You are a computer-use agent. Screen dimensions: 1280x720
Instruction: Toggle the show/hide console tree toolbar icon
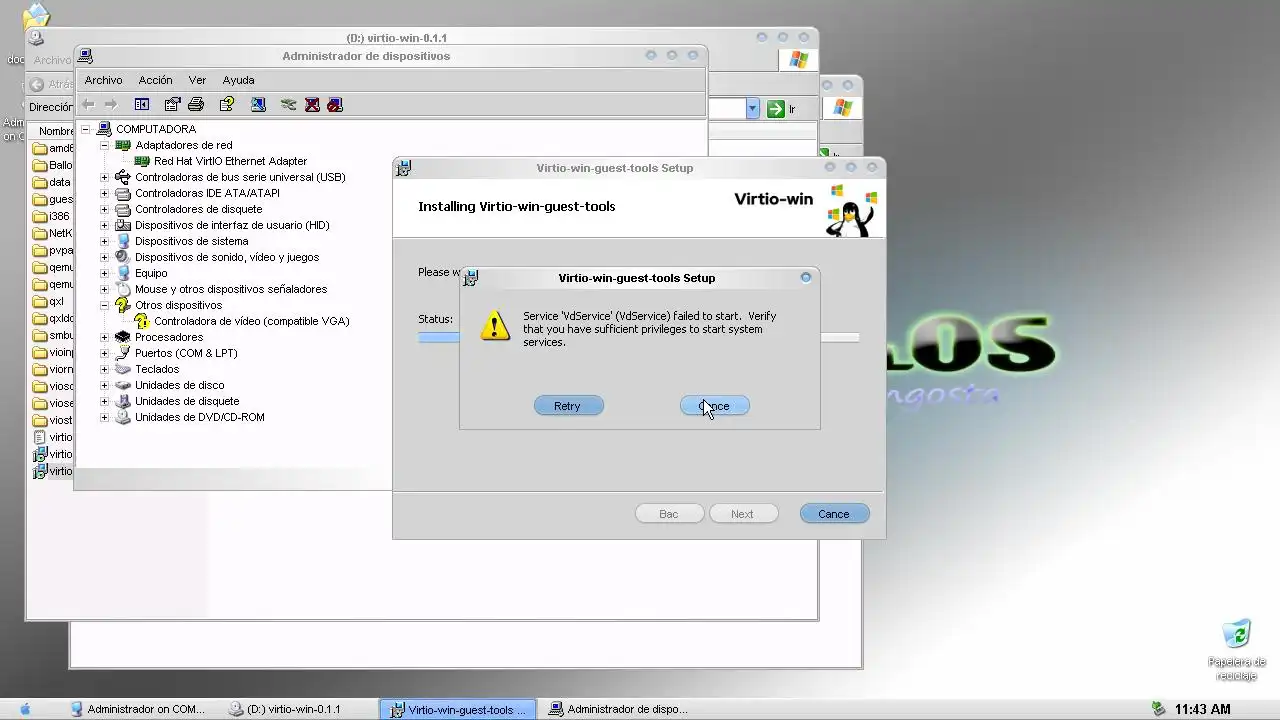click(142, 104)
